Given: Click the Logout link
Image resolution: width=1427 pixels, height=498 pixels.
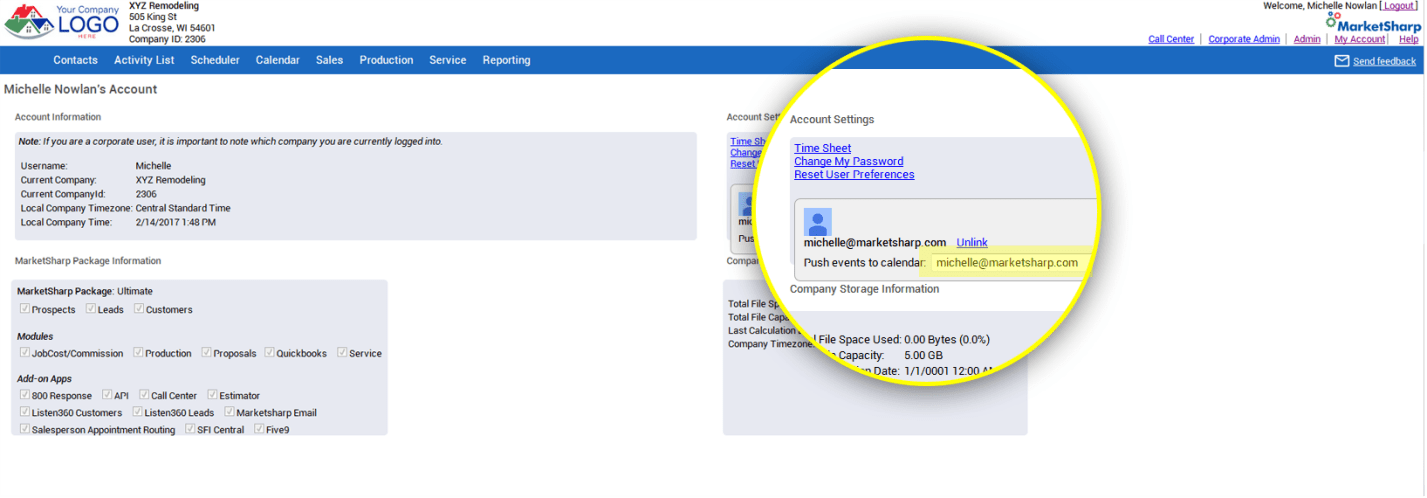Looking at the screenshot, I should pyautogui.click(x=1399, y=6).
